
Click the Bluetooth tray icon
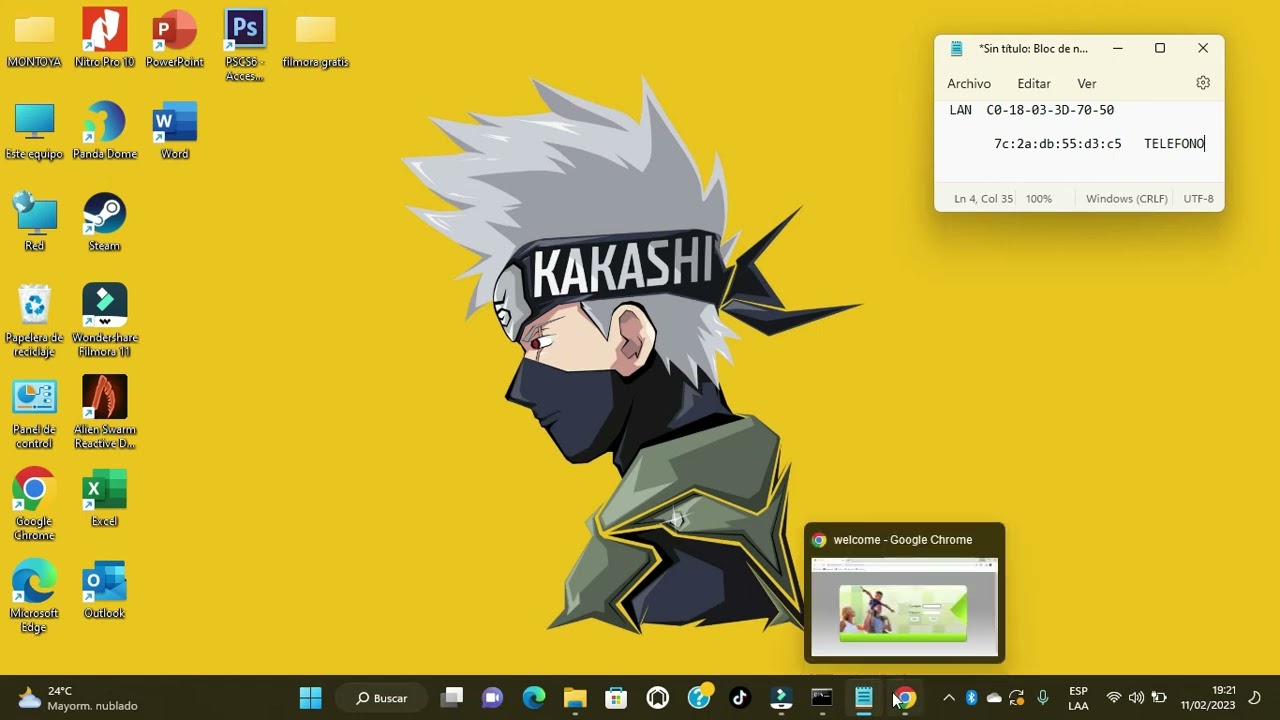[x=971, y=698]
